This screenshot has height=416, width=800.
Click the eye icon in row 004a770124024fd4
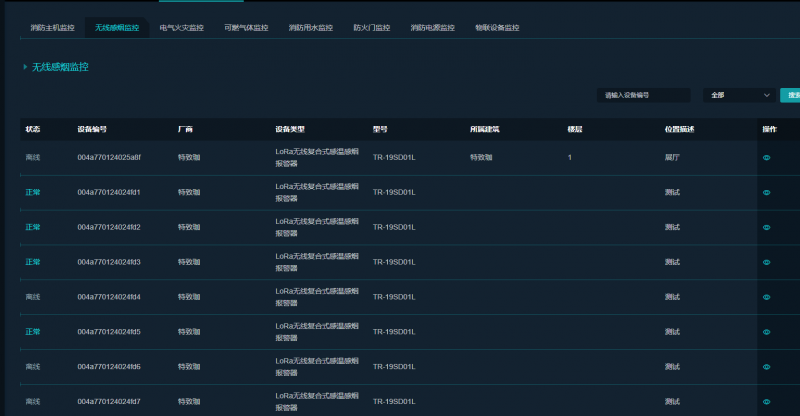coord(767,297)
